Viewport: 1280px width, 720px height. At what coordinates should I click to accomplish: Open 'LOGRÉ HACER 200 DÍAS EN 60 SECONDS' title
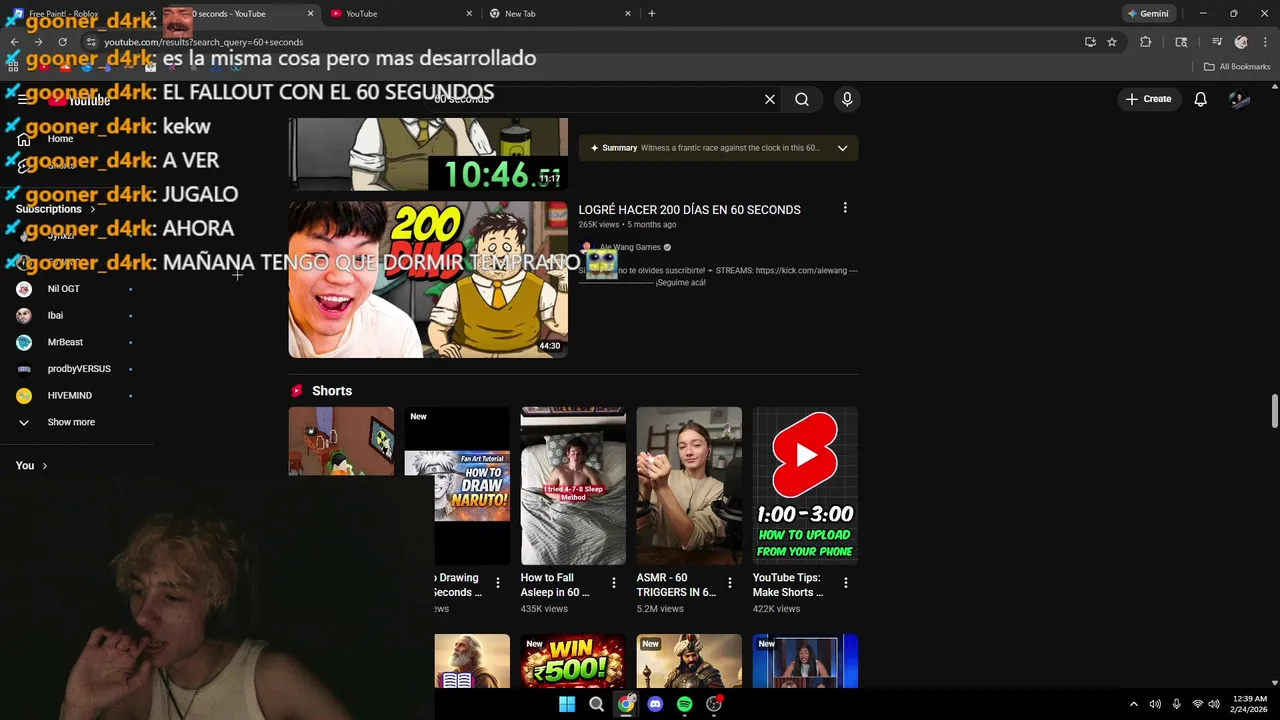(689, 210)
